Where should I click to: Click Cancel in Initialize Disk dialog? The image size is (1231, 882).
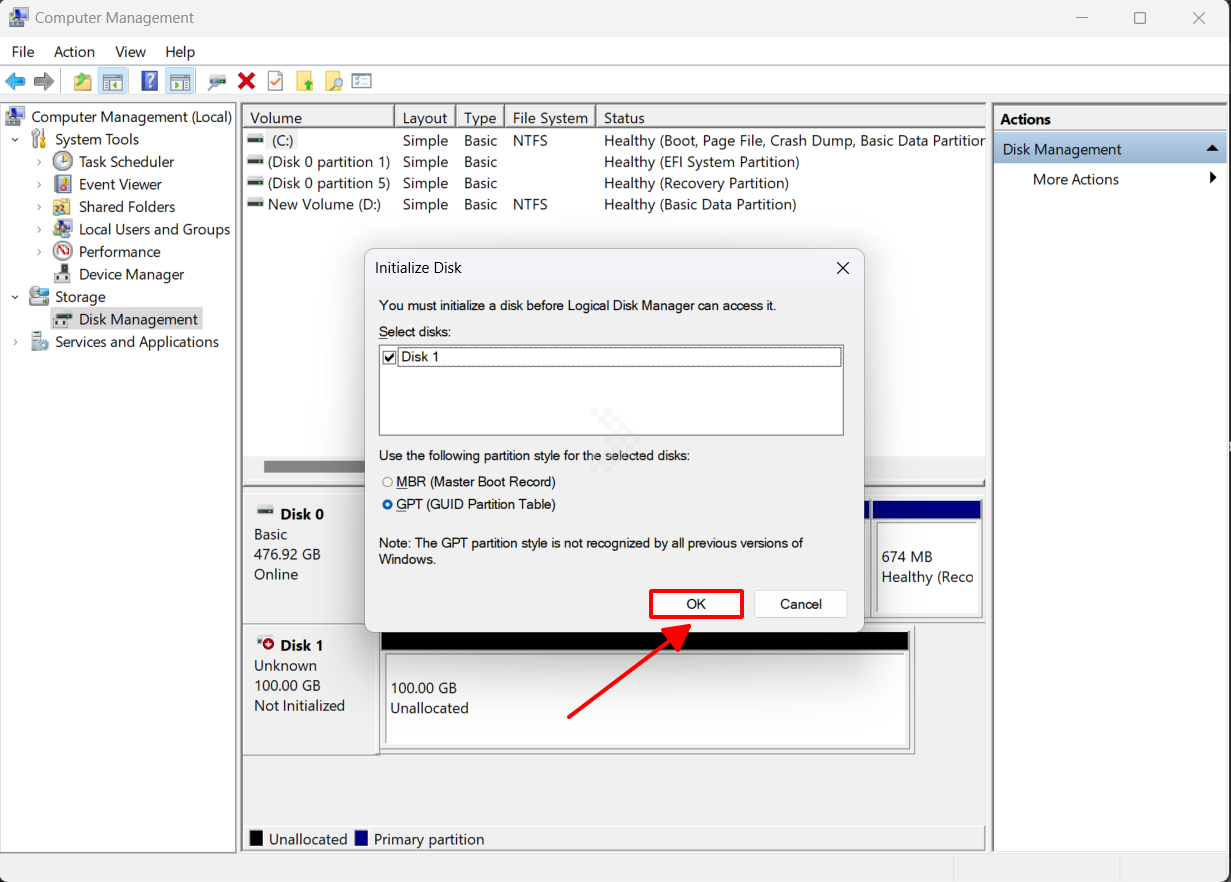pyautogui.click(x=800, y=604)
